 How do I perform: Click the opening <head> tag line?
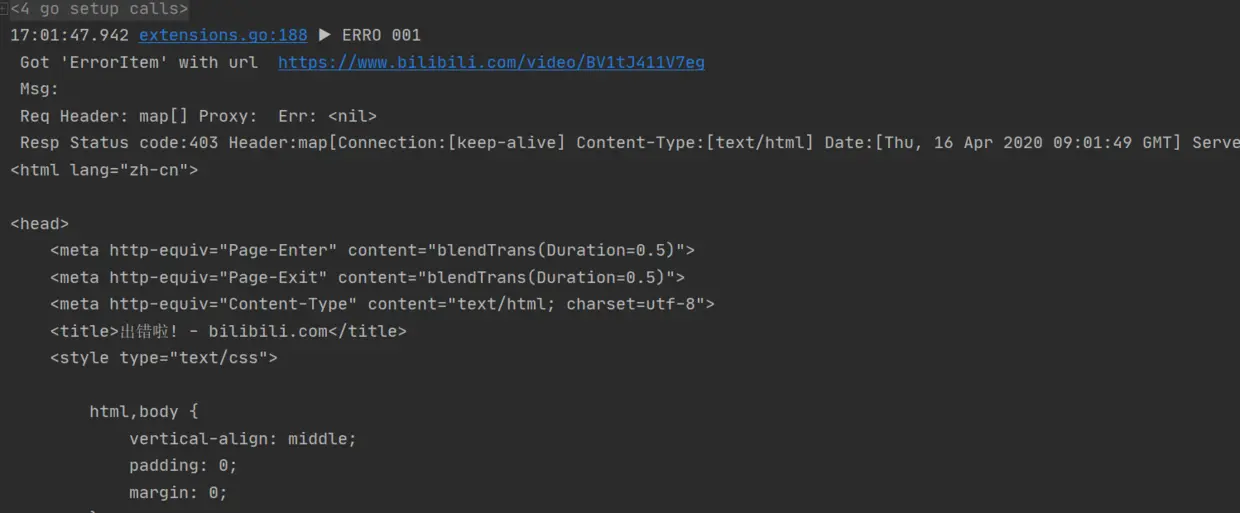point(40,224)
